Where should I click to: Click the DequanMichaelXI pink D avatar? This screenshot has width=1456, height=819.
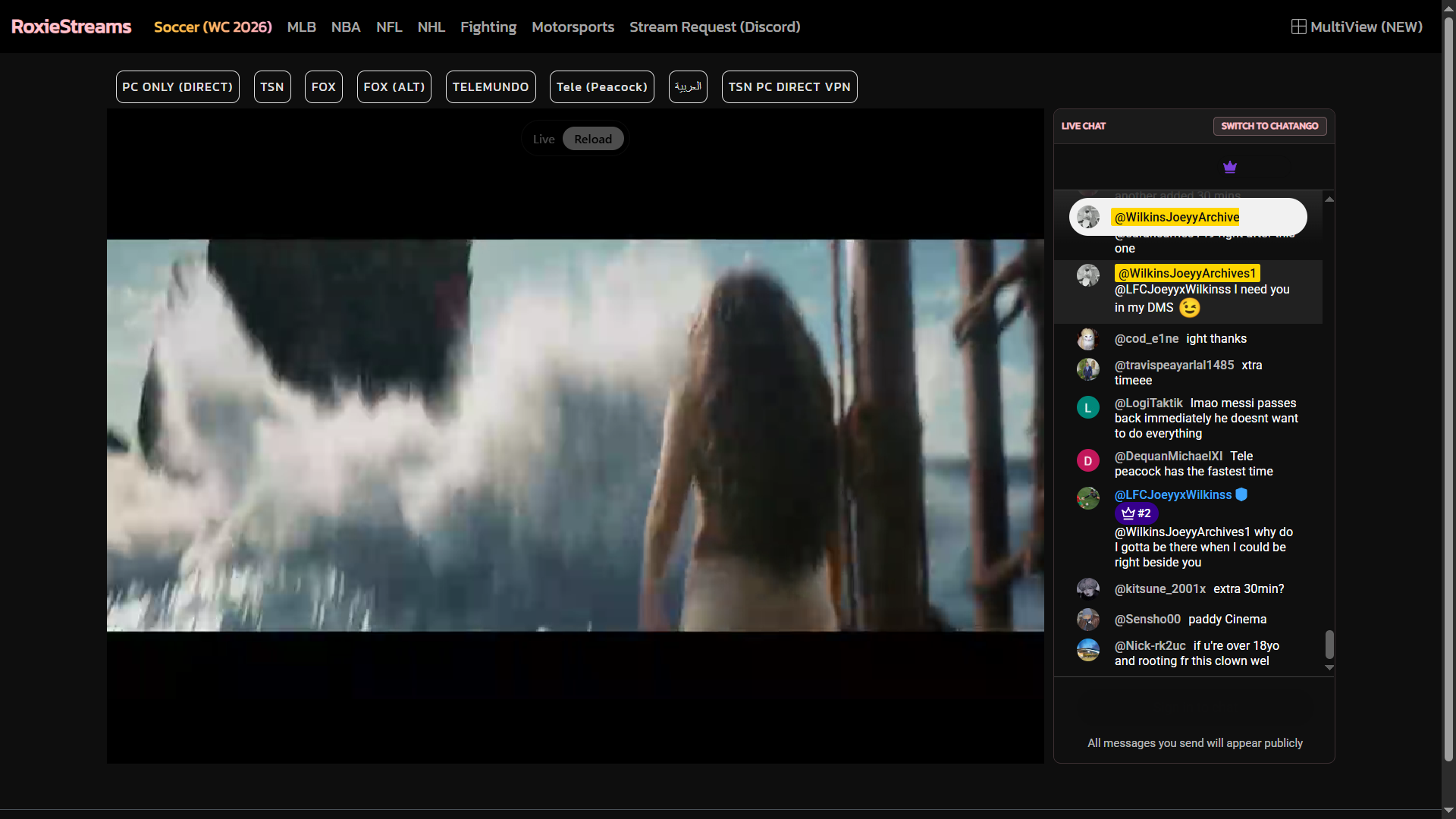click(1087, 460)
